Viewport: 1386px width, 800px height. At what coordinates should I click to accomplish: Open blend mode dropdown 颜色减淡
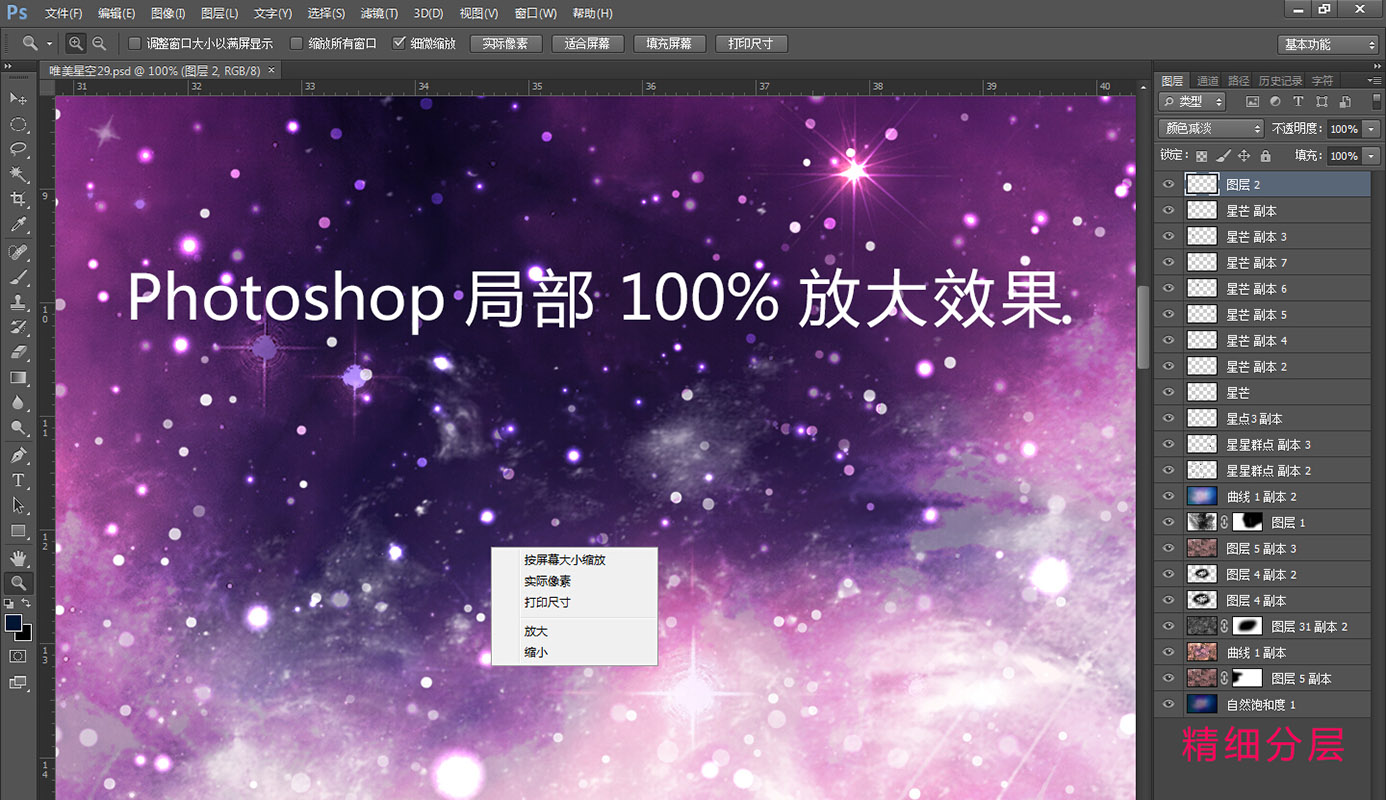(1211, 129)
